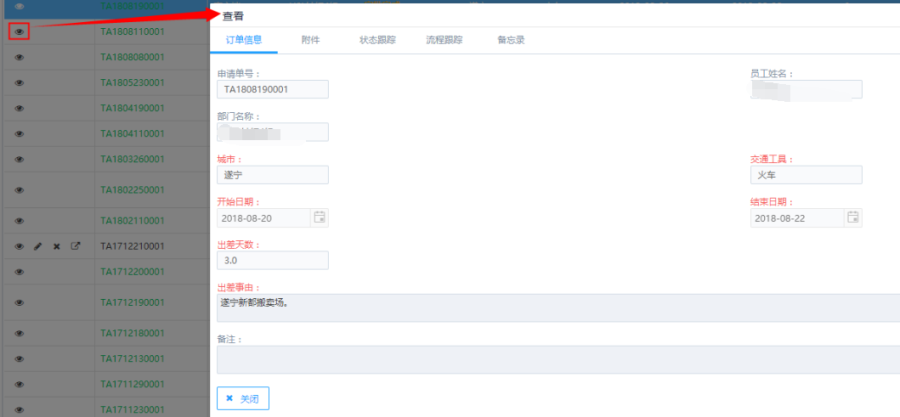
Task: Select the 流程跟踪 tab
Action: (x=444, y=41)
